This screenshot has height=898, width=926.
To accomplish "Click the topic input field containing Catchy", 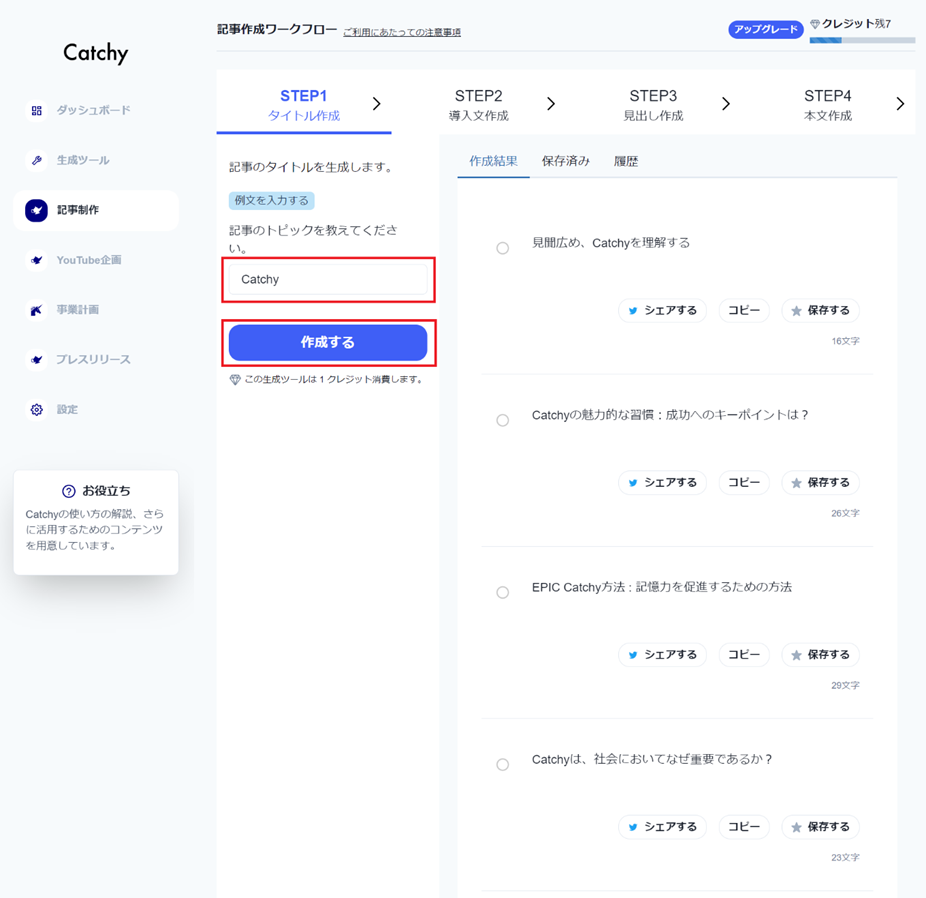I will click(x=328, y=279).
